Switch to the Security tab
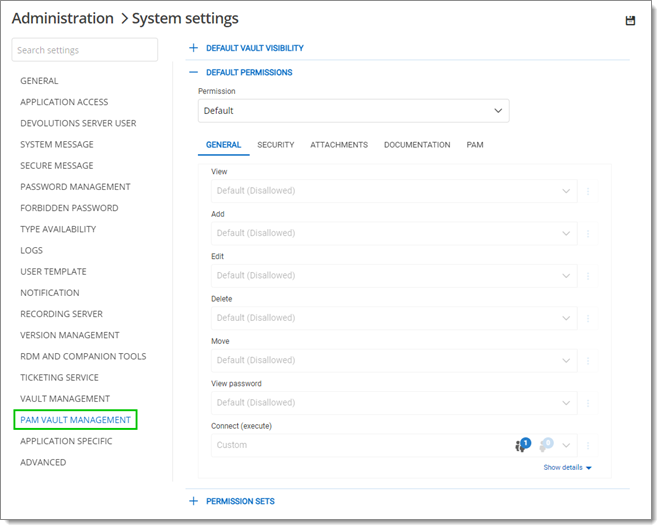Image resolution: width=662 pixels, height=530 pixels. point(276,145)
